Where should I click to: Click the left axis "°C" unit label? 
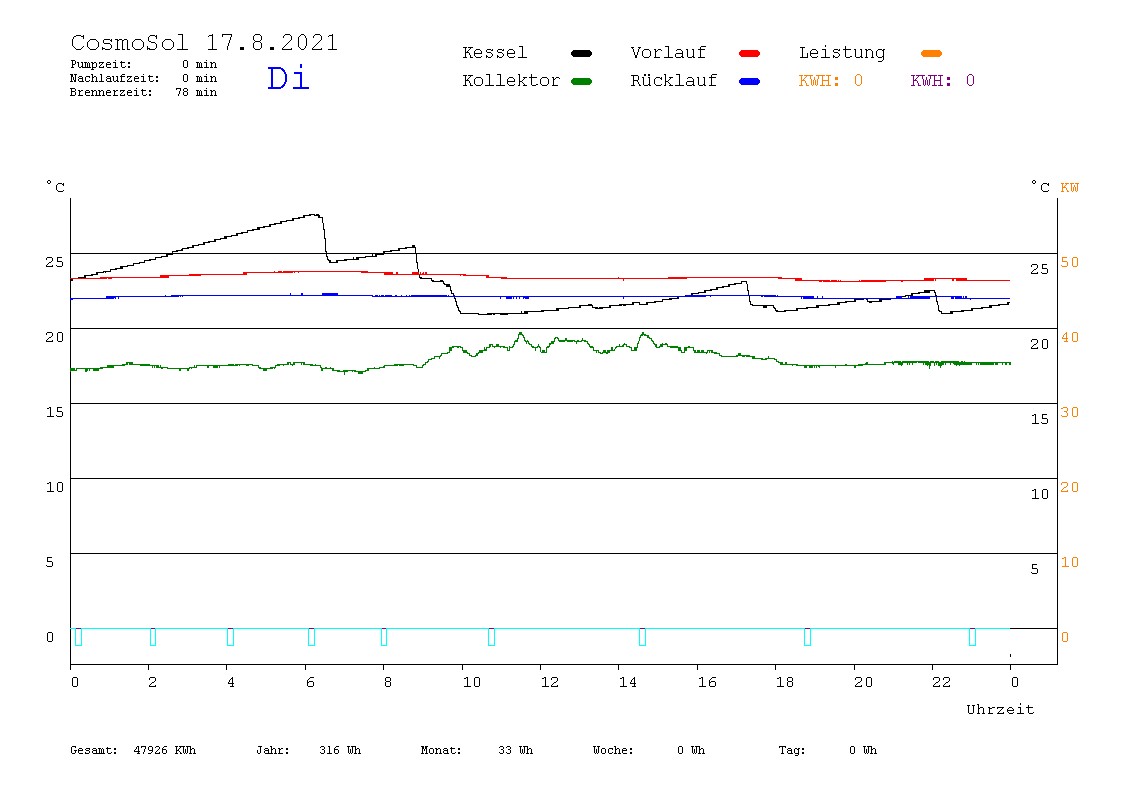[x=56, y=187]
